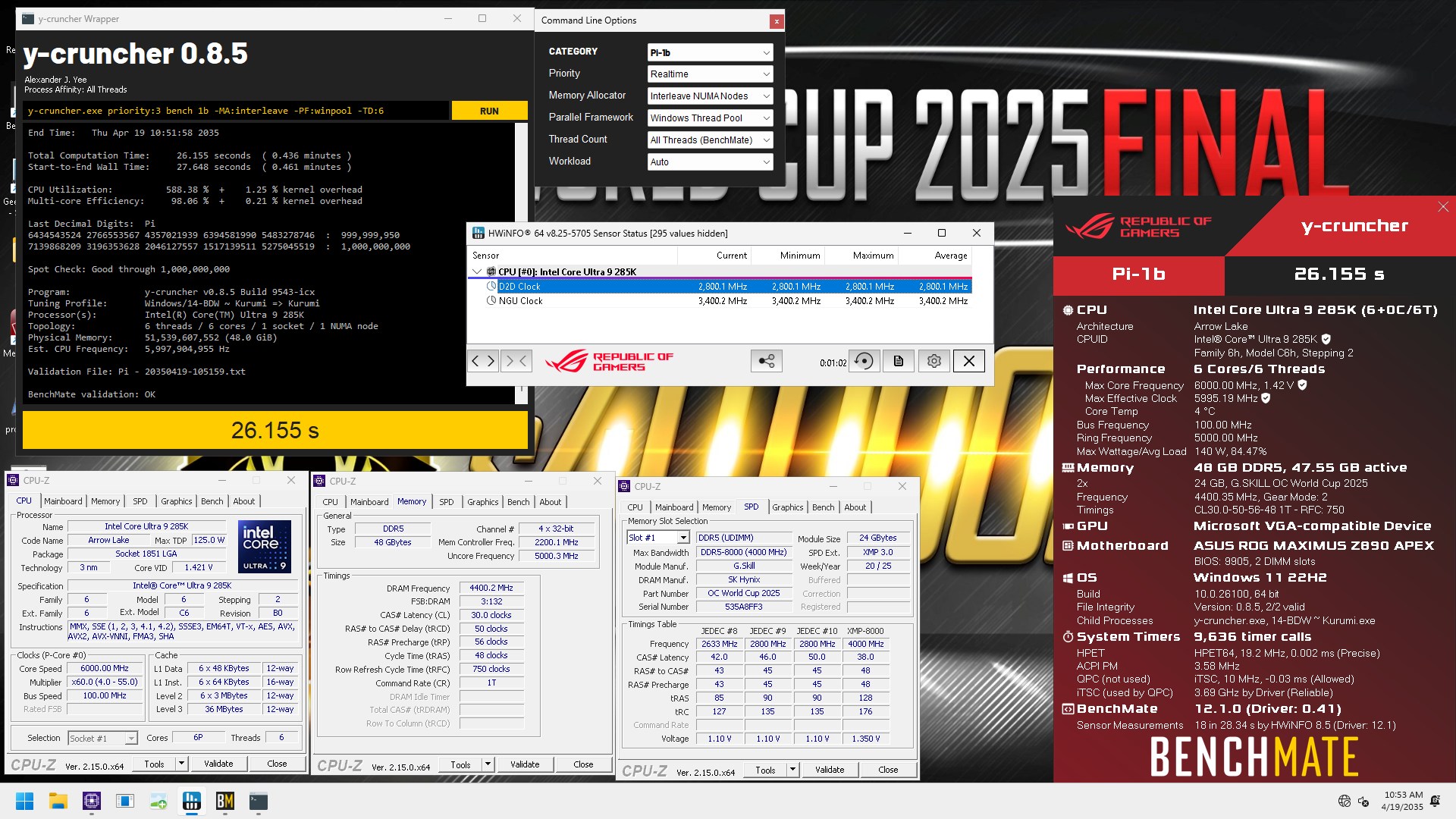Switch to HWiNFO taskbar icon

tap(192, 801)
